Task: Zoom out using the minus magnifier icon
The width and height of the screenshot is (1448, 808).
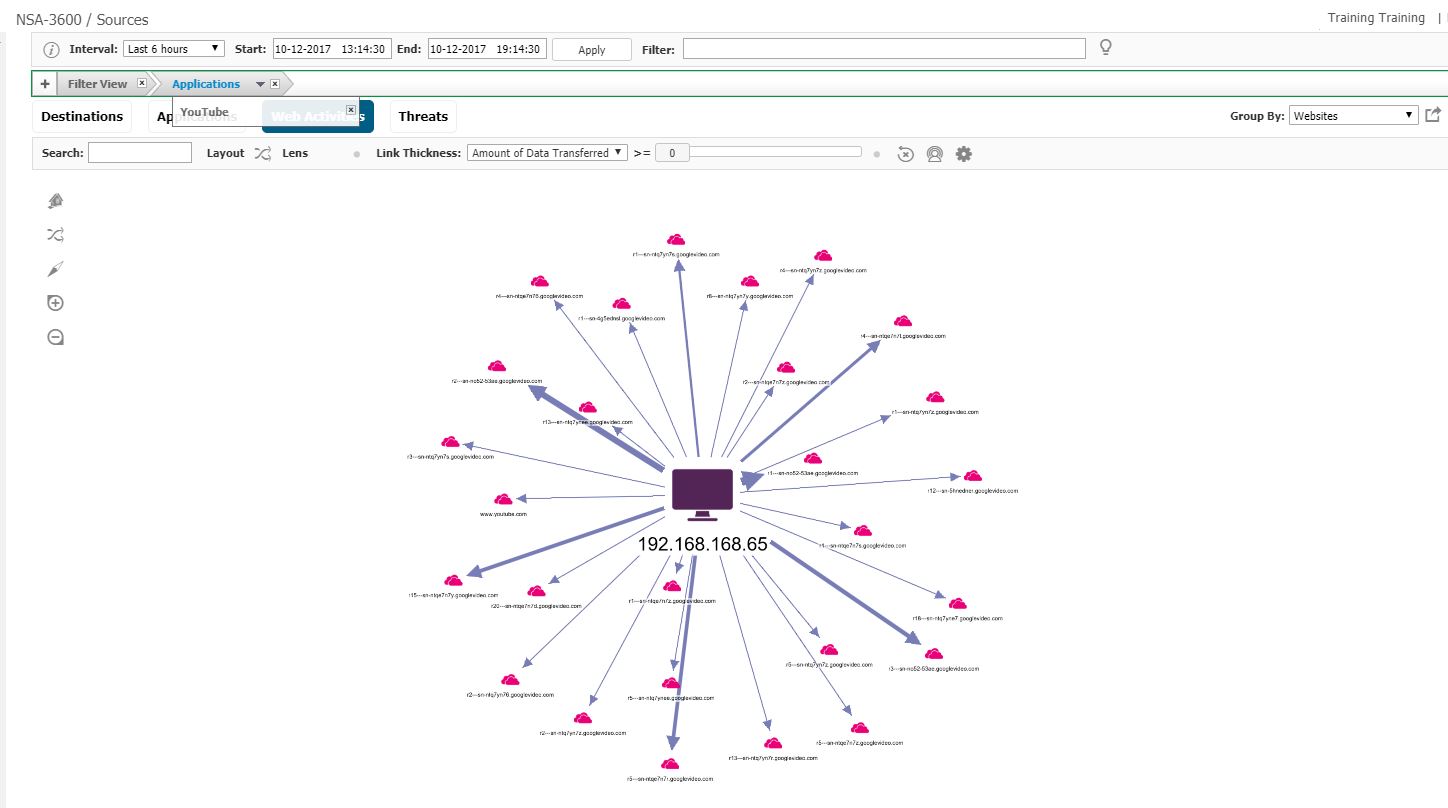Action: pyautogui.click(x=56, y=337)
